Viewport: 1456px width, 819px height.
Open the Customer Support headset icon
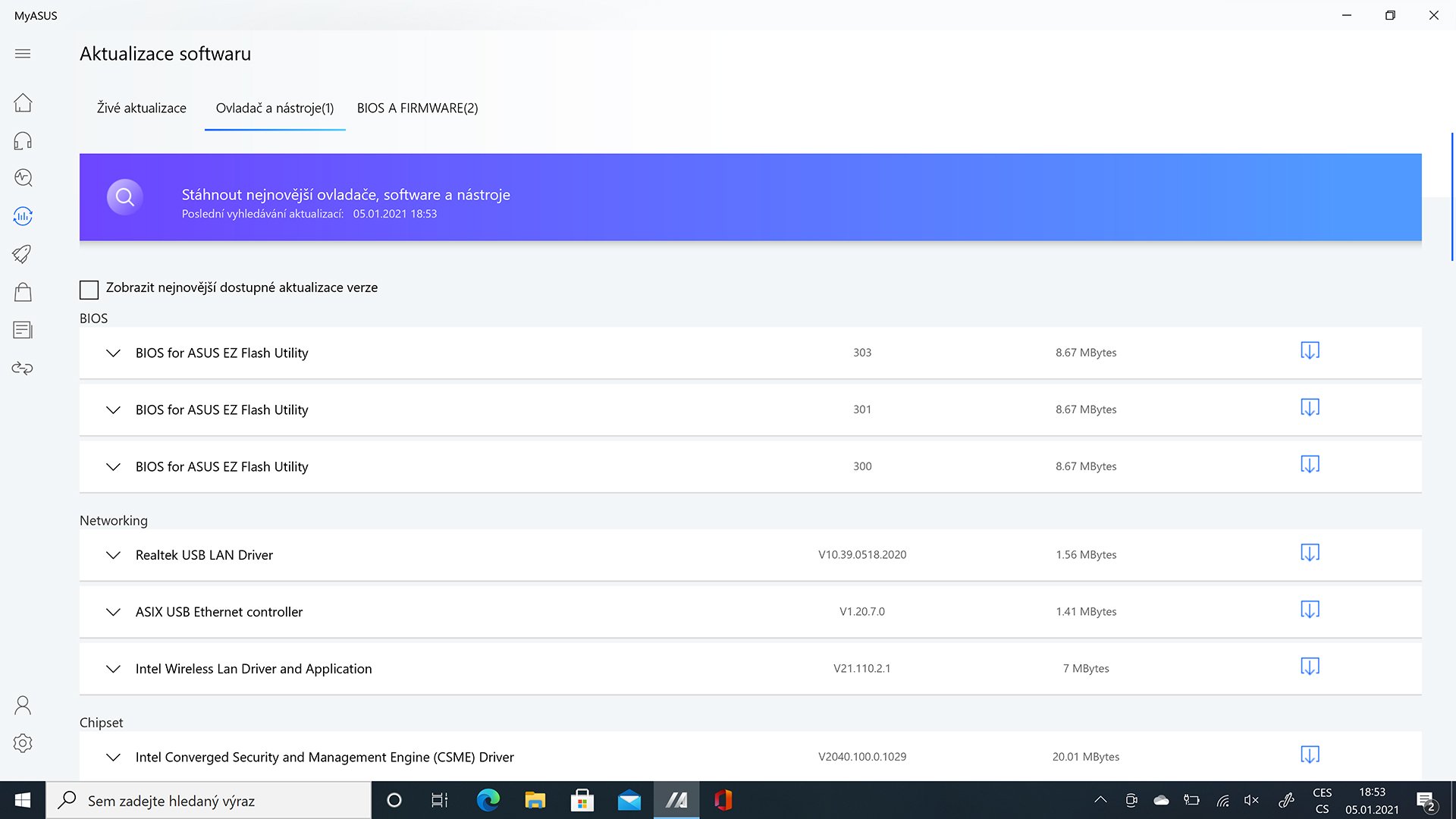tap(23, 140)
